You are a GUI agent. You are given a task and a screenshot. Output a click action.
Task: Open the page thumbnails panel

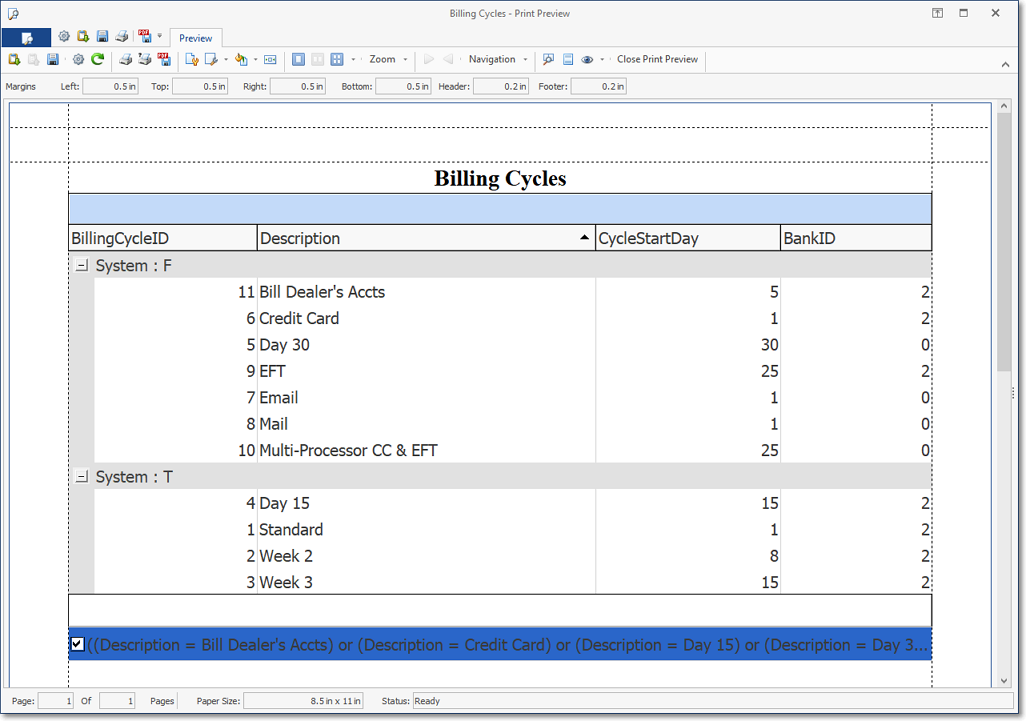pyautogui.click(x=566, y=59)
